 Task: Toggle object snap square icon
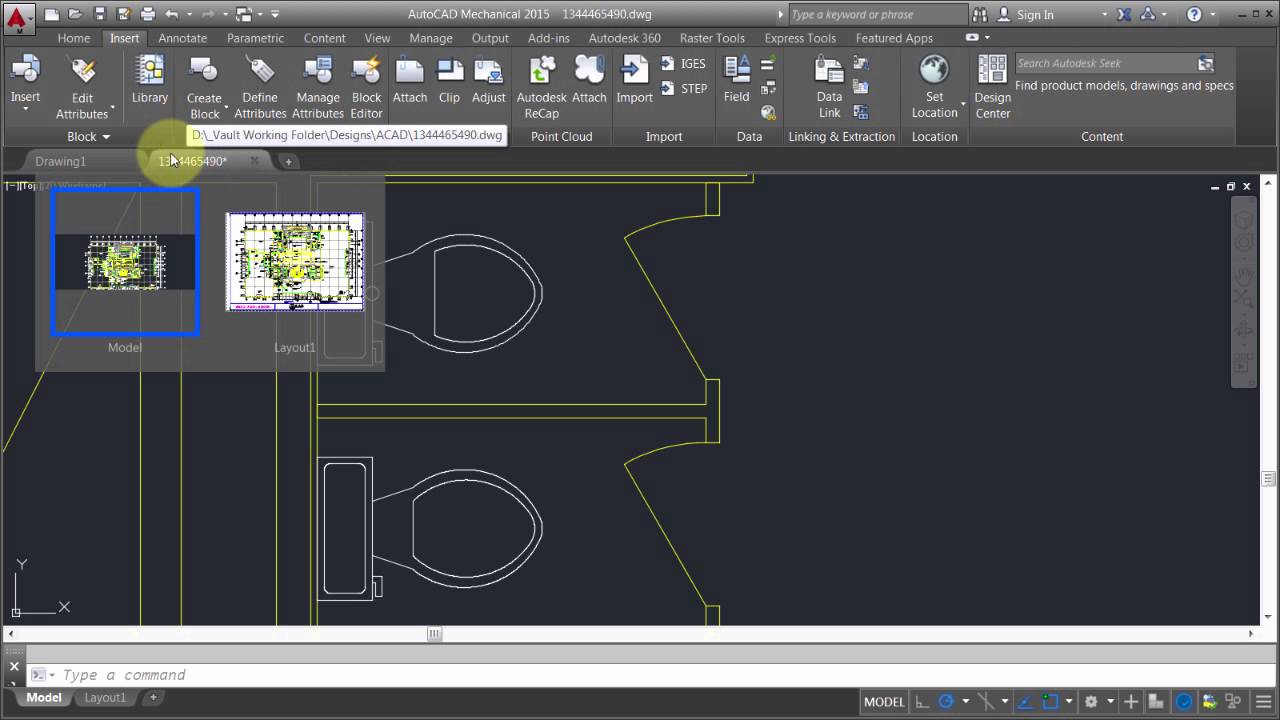[1050, 702]
